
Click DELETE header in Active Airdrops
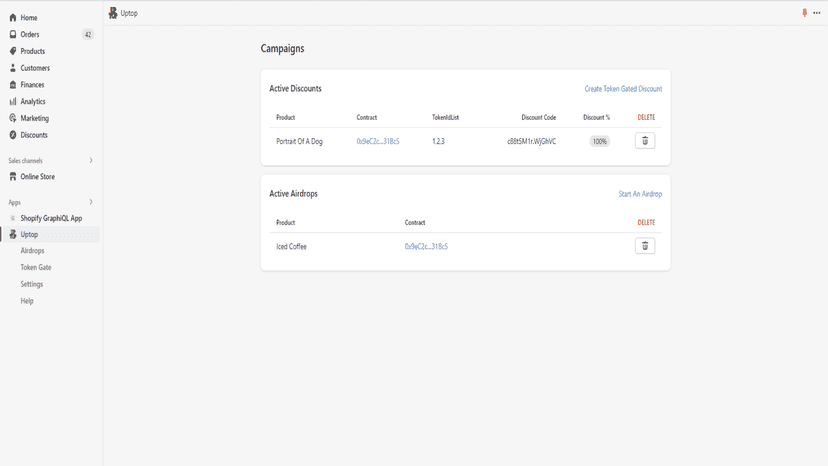pos(646,222)
